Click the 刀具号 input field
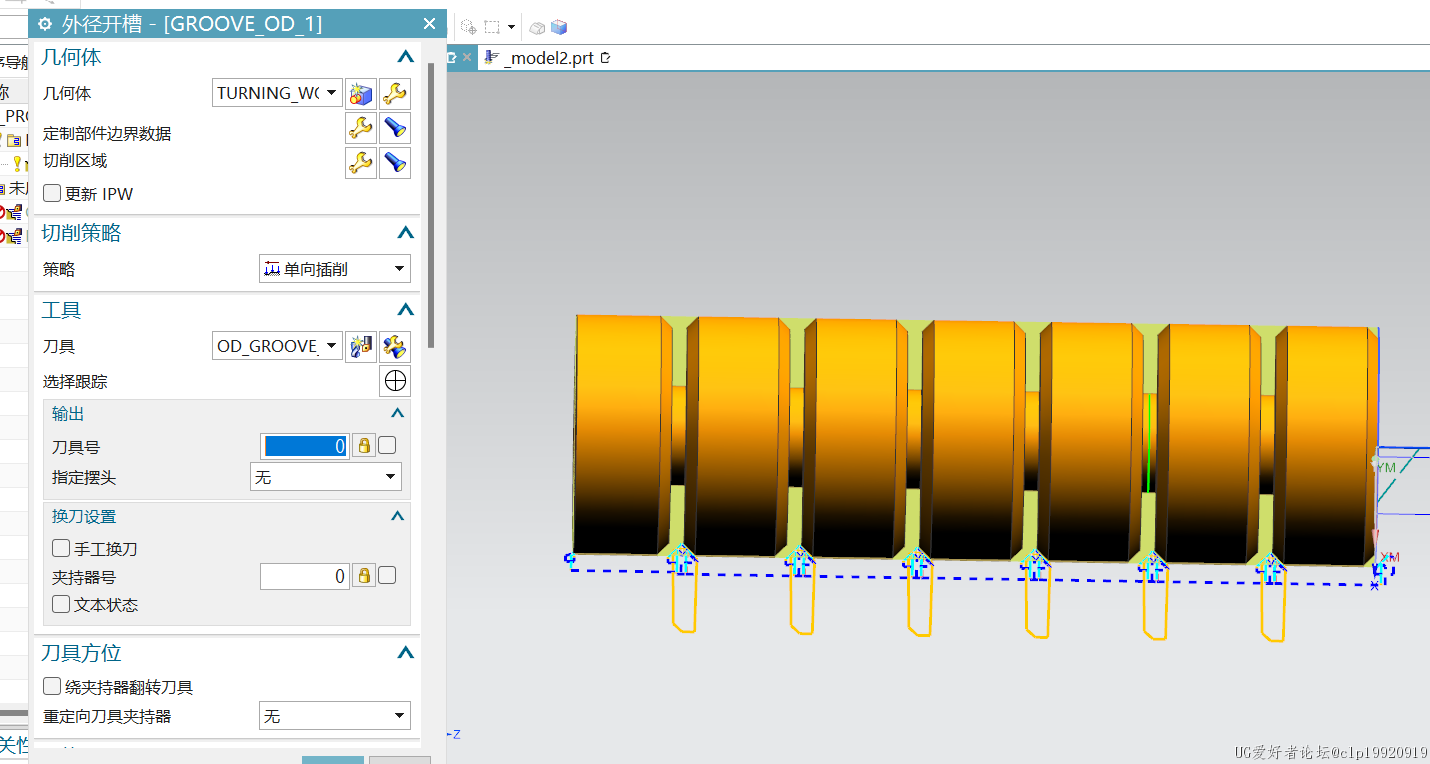 pyautogui.click(x=305, y=446)
